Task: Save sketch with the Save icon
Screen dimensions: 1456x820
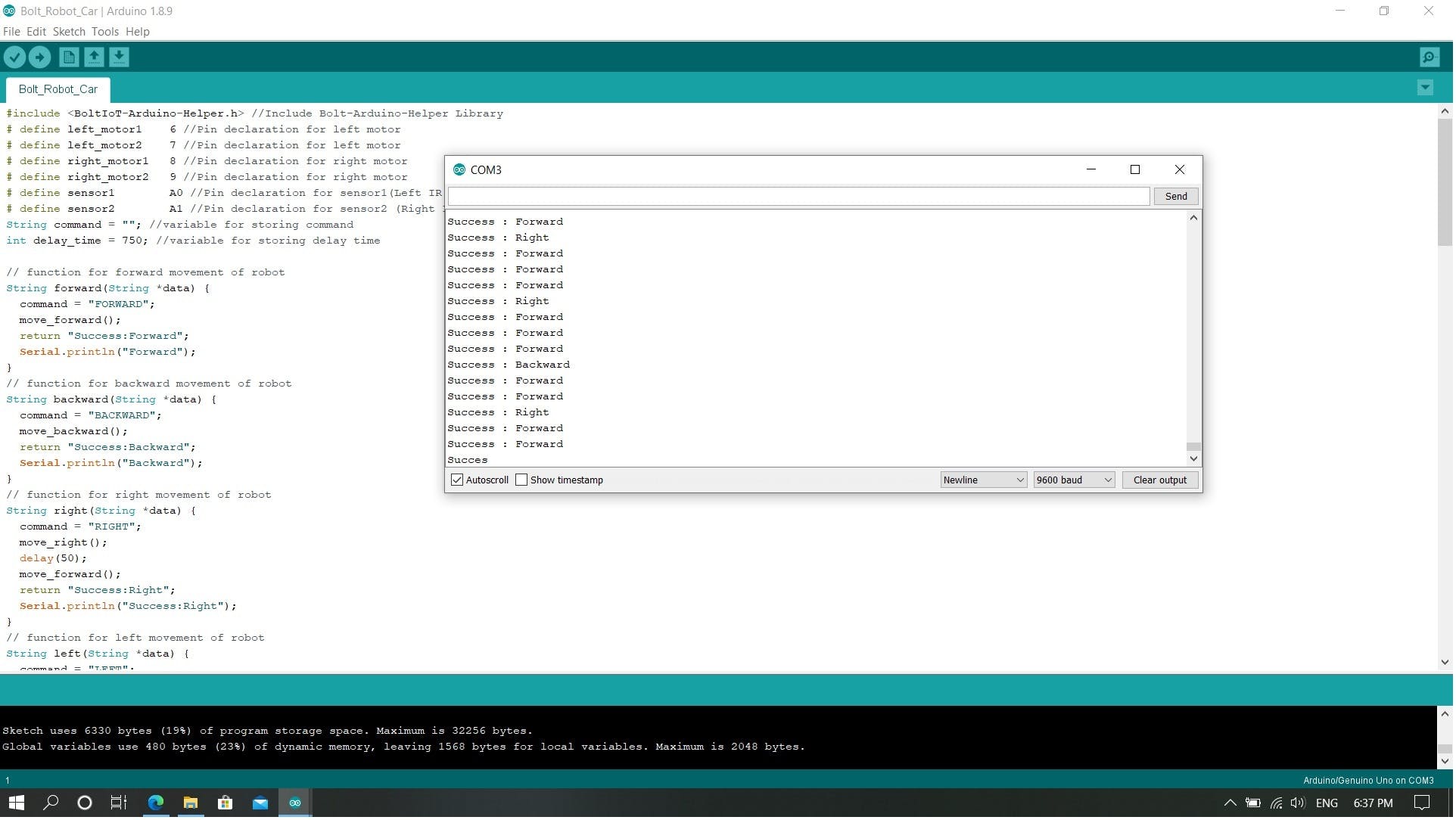Action: [x=119, y=57]
